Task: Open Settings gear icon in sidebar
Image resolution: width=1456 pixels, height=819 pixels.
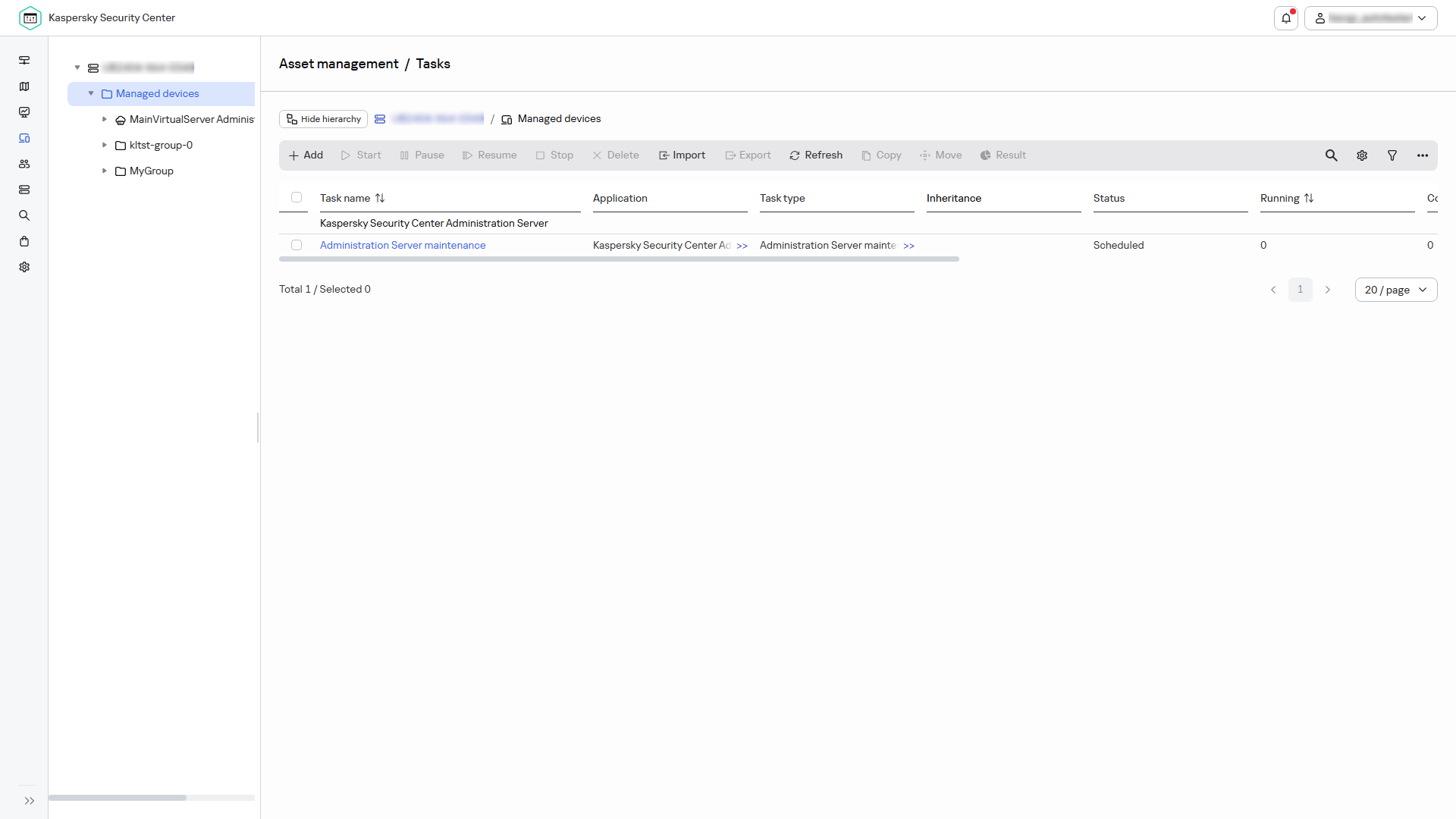Action: point(24,267)
